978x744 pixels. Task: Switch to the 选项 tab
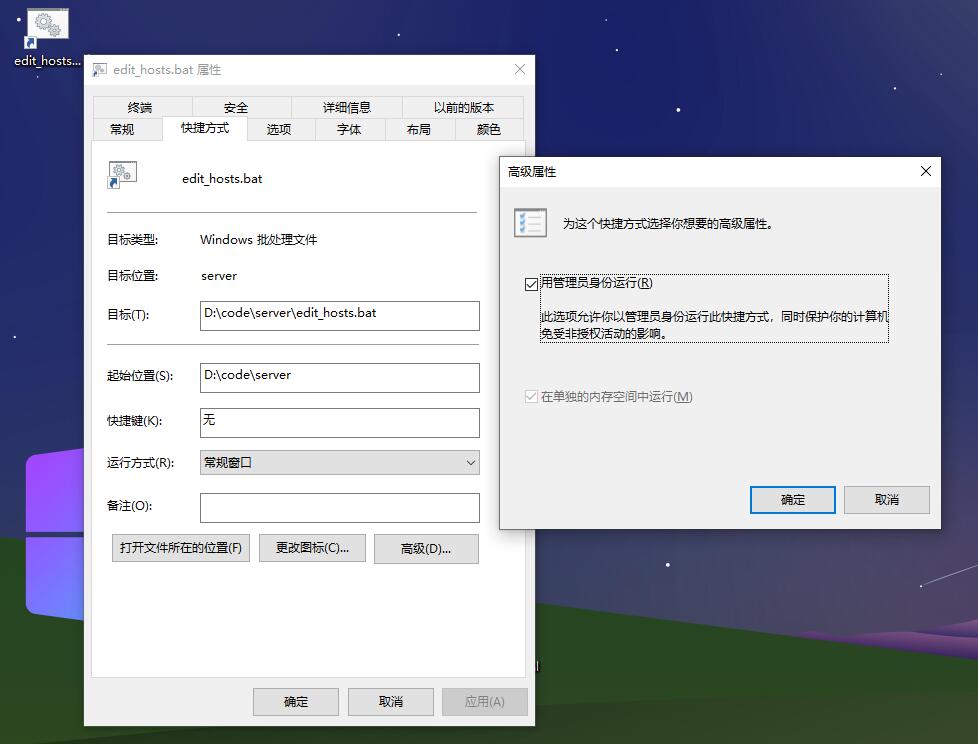point(279,129)
